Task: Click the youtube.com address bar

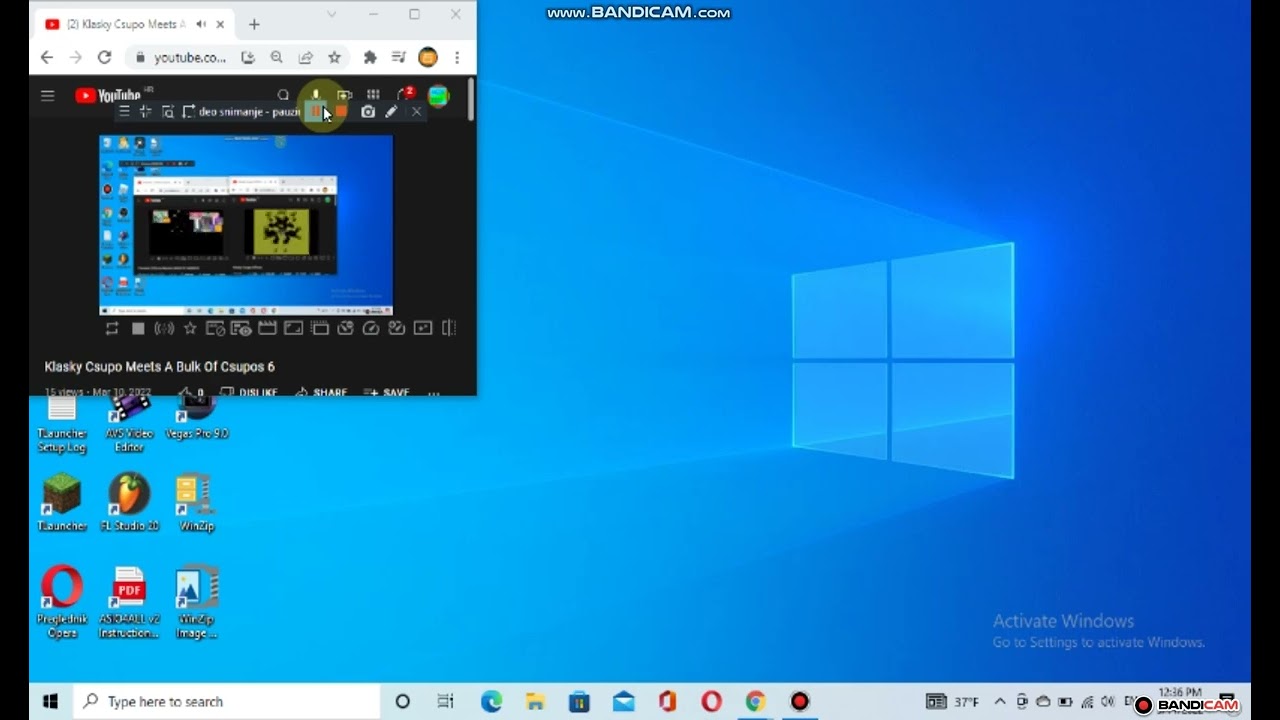Action: 189,57
